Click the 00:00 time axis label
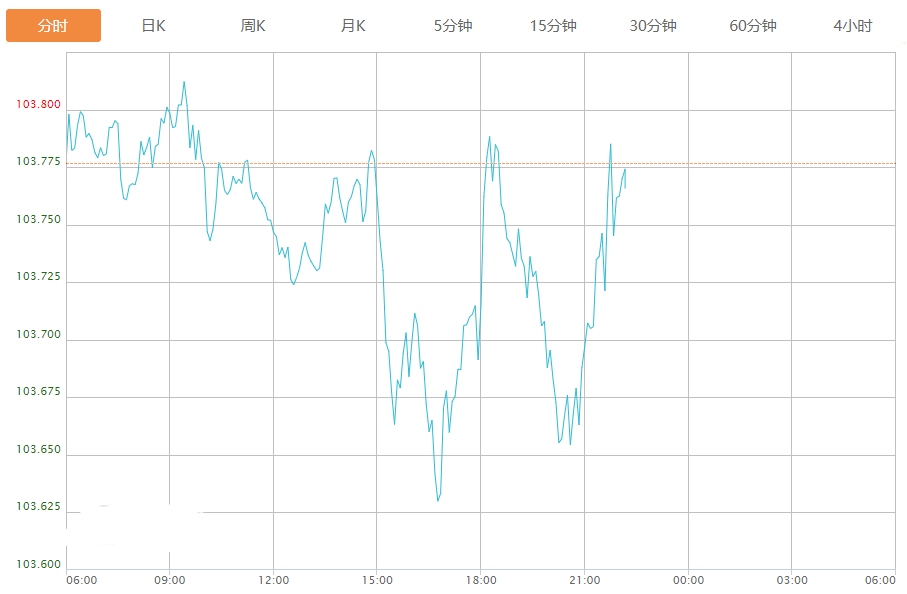This screenshot has height=594, width=907. pos(688,580)
